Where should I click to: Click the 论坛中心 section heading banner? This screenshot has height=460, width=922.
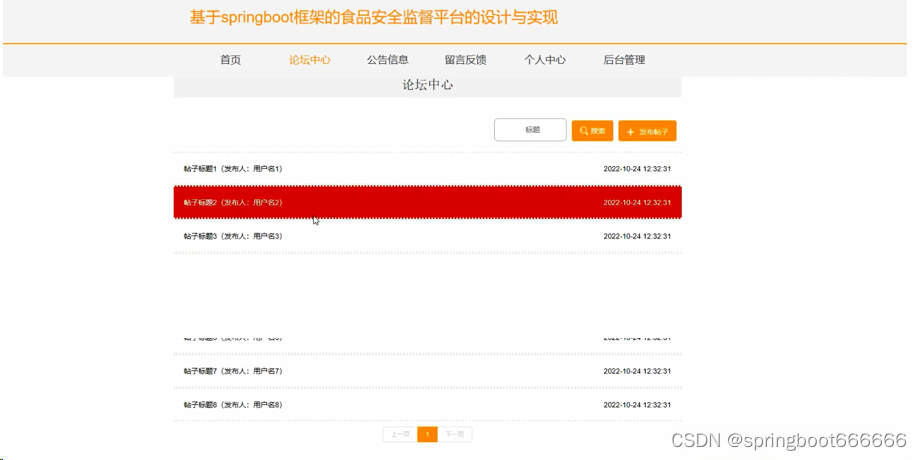[427, 85]
